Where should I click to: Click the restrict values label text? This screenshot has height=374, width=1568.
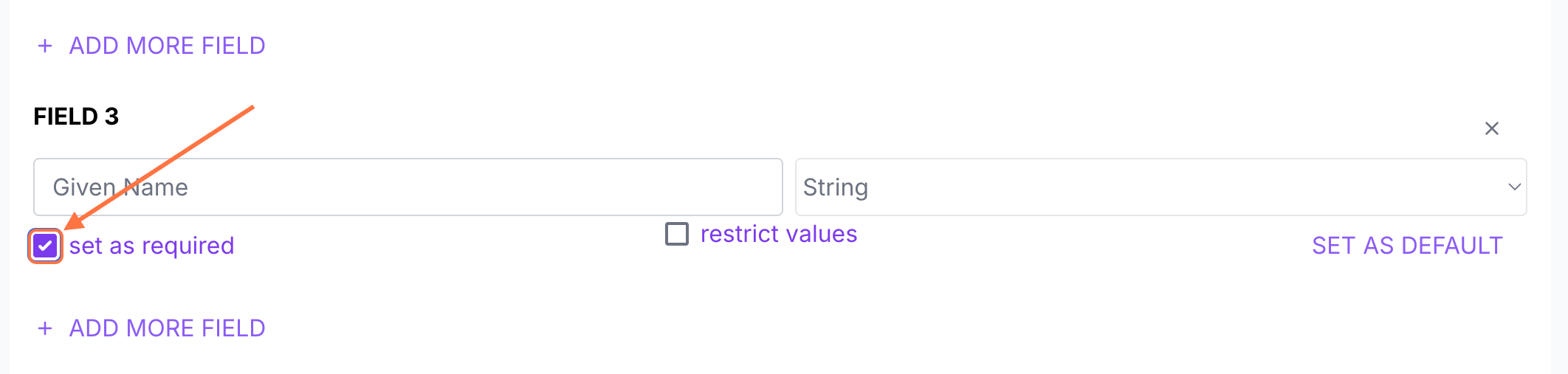pos(778,234)
